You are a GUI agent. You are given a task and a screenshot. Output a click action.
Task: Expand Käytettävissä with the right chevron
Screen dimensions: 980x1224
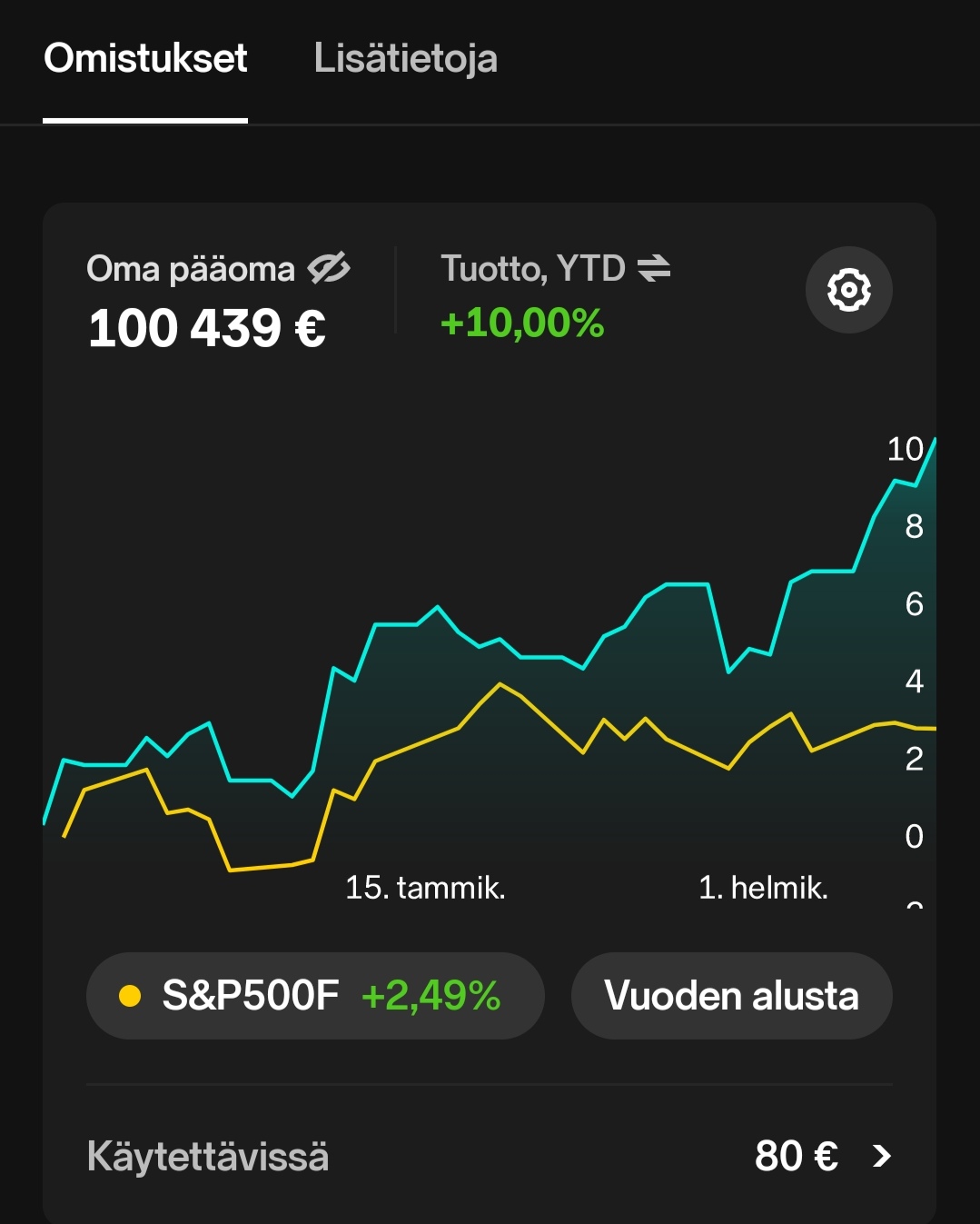click(x=881, y=1156)
